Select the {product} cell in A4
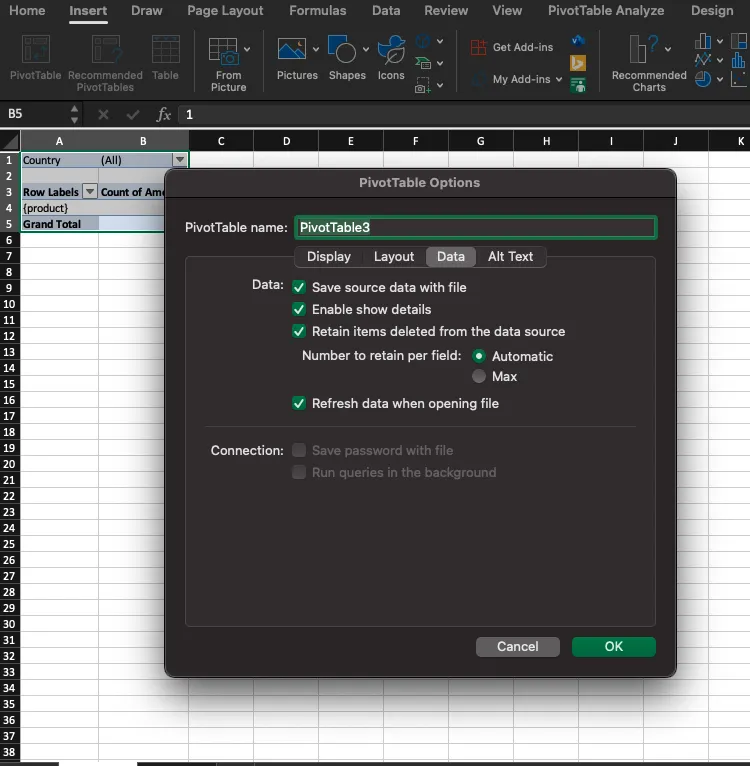Screen dimensions: 750x766 (60, 208)
